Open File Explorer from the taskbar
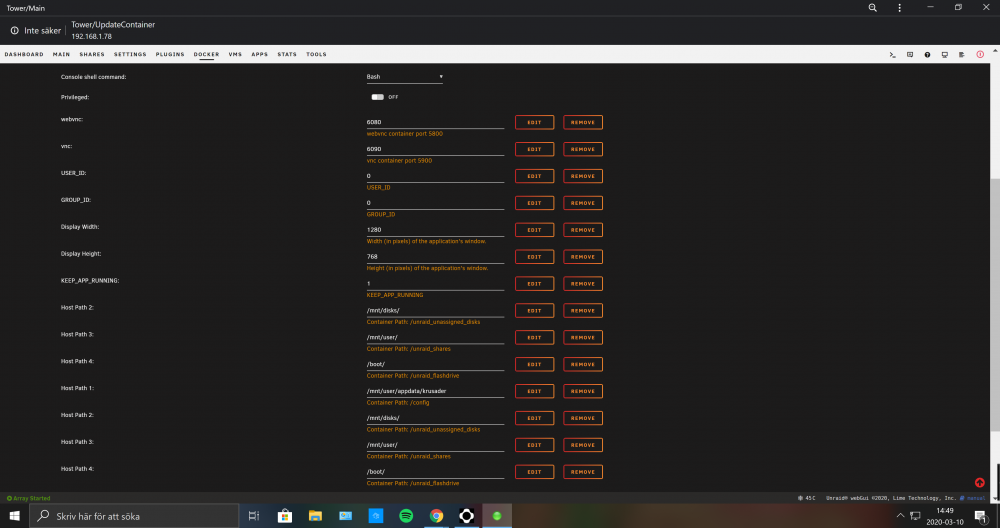1000x528 pixels. [x=315, y=516]
